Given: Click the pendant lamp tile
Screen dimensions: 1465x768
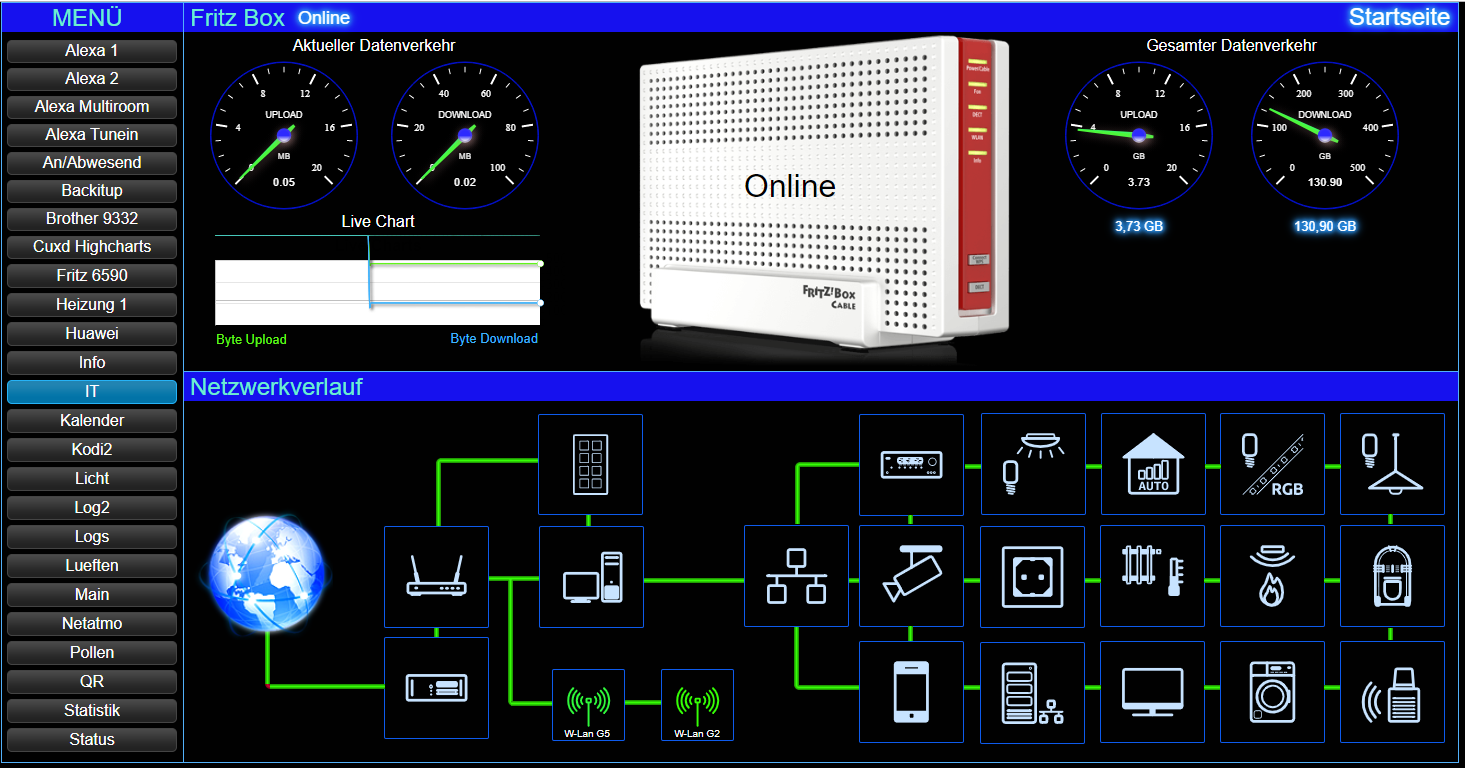Looking at the screenshot, I should pos(1392,464).
